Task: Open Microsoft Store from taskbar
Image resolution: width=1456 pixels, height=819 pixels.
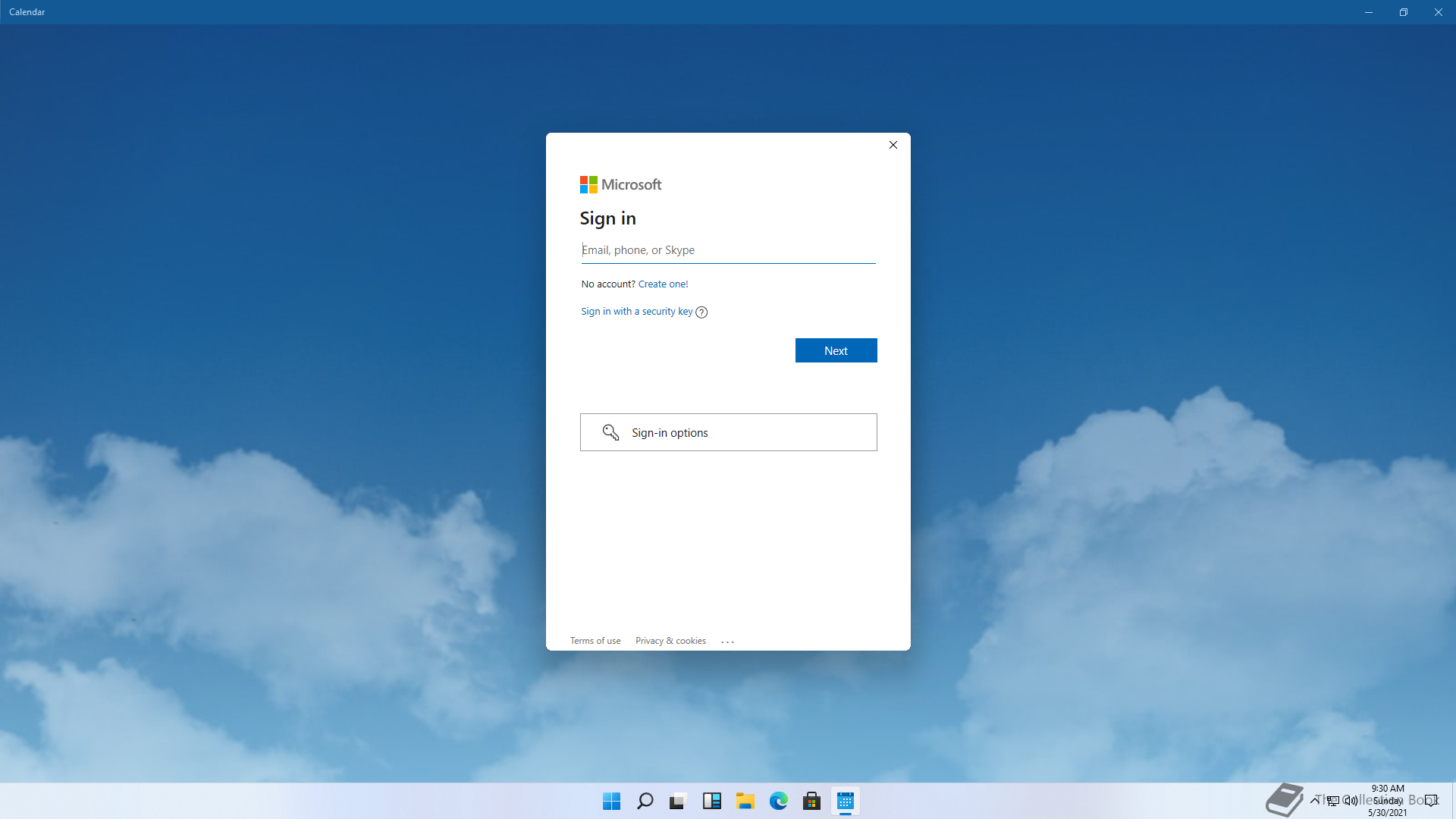Action: pyautogui.click(x=811, y=801)
